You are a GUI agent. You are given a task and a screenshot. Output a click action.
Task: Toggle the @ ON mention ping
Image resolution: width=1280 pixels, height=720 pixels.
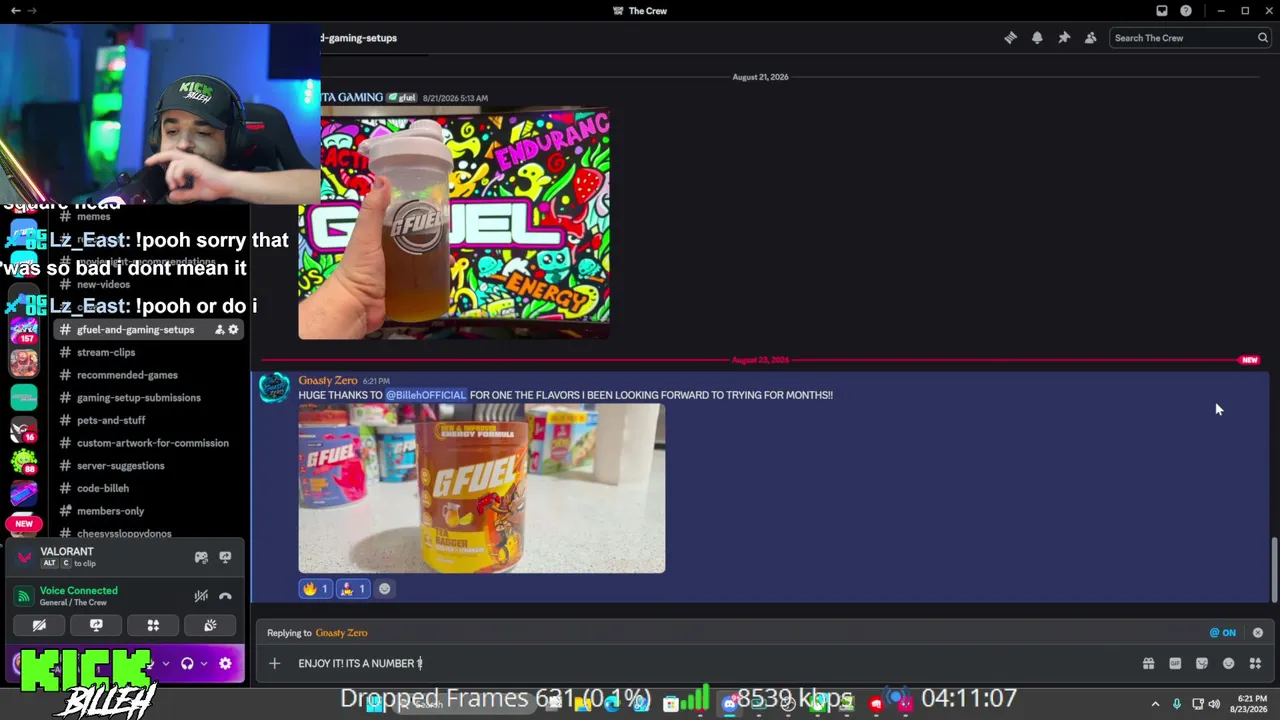[1222, 633]
